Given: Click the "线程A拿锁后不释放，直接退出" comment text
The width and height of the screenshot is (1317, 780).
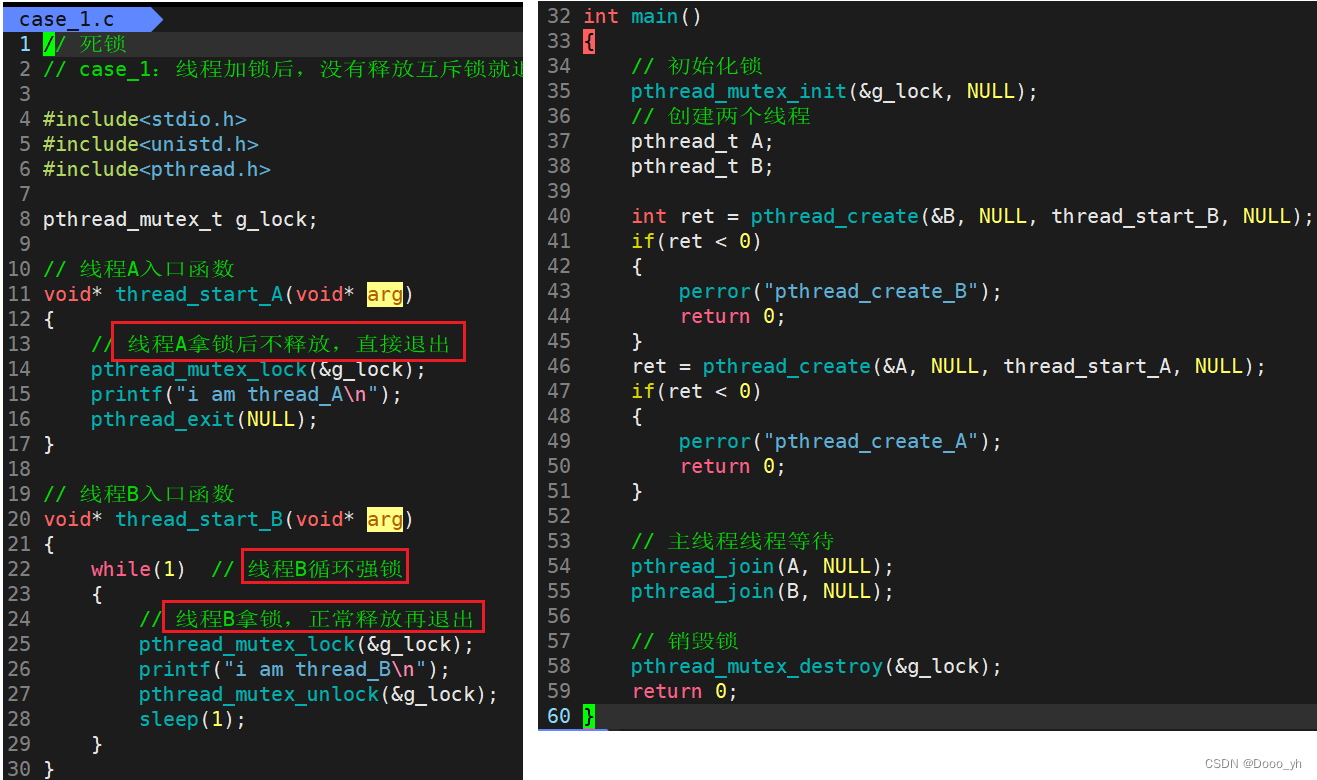Looking at the screenshot, I should click(x=289, y=344).
